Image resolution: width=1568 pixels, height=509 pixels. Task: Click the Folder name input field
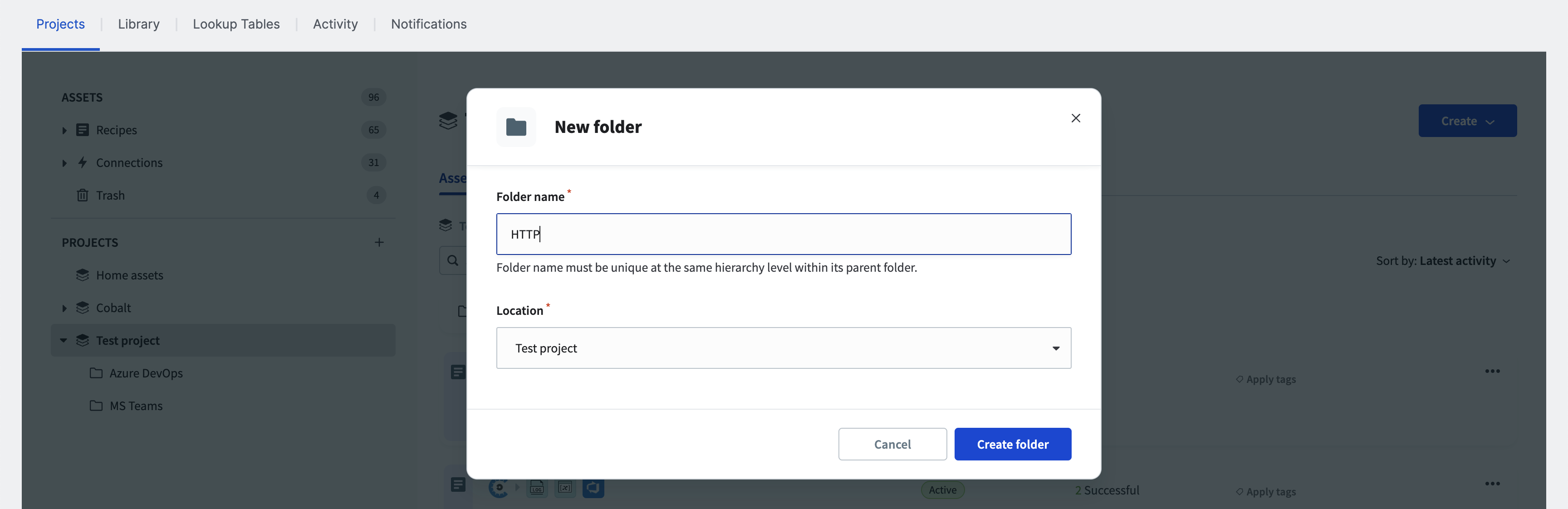click(x=783, y=233)
